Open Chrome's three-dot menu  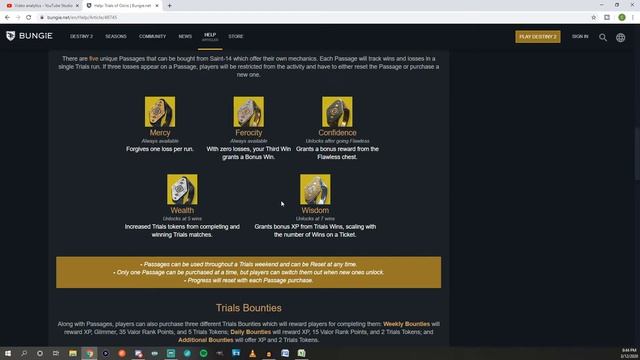pyautogui.click(x=633, y=18)
